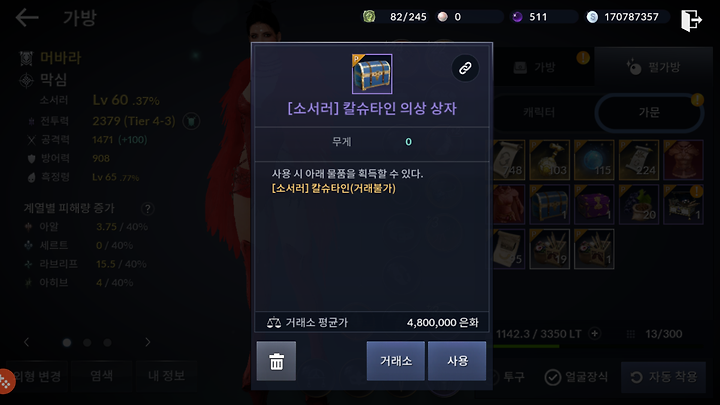This screenshot has height=405, width=720.
Task: Go to previous stats page arrow
Action: 26,342
